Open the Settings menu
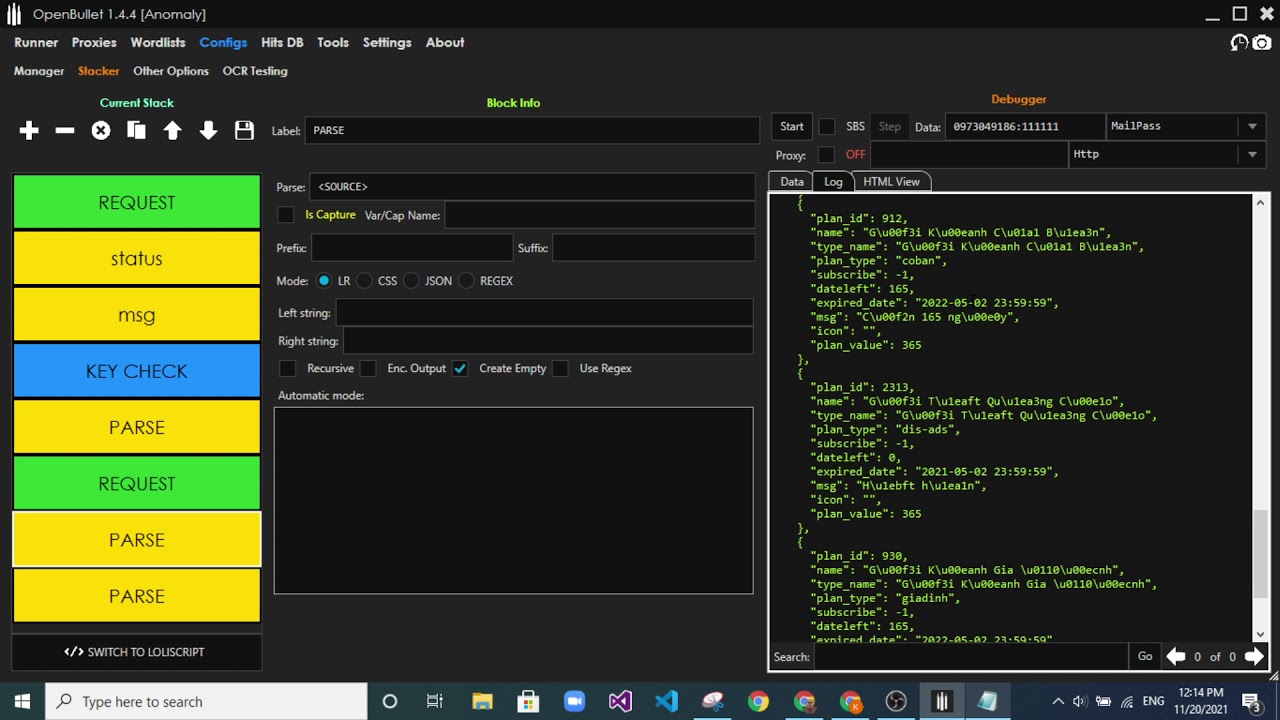1280x720 pixels. pos(387,42)
